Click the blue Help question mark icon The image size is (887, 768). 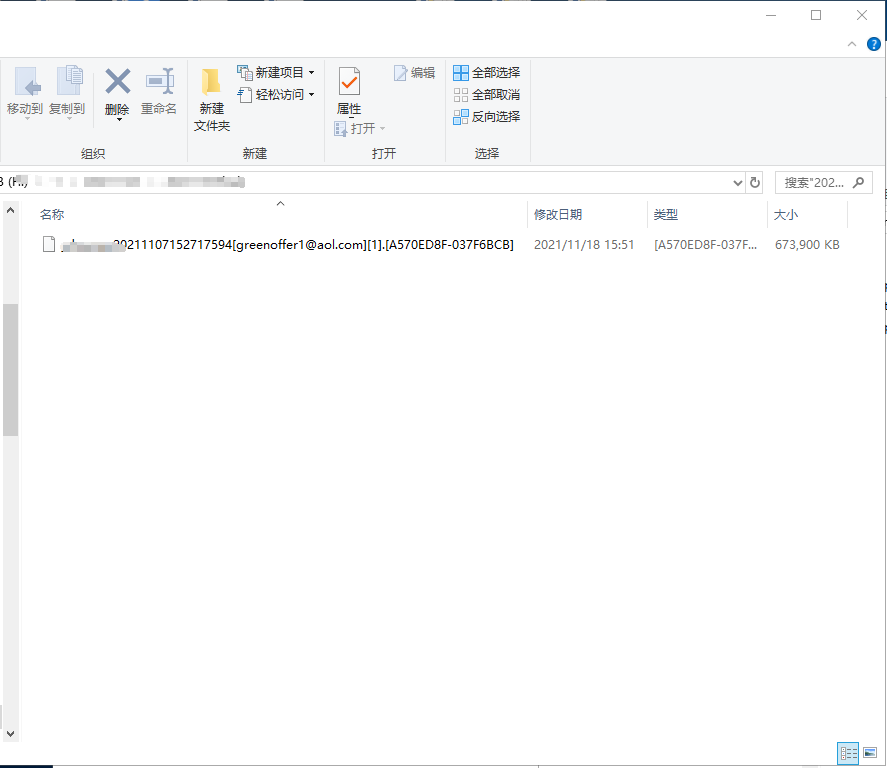873,44
